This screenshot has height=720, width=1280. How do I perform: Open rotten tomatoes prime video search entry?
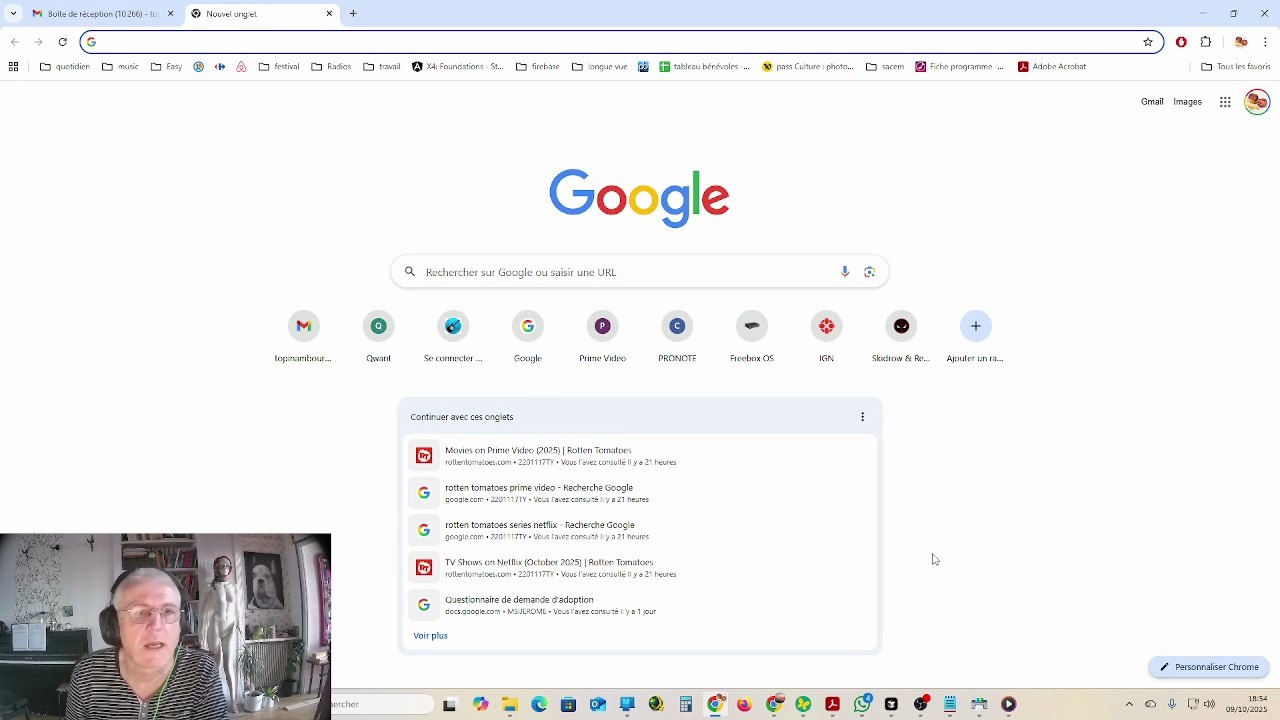640,493
